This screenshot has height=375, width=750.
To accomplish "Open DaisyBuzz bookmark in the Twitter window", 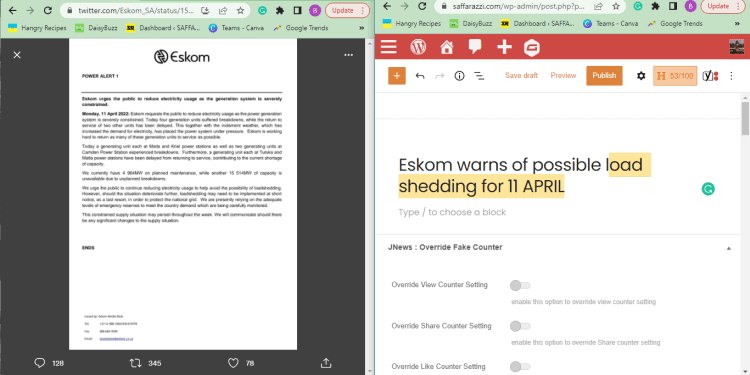I will click(x=96, y=28).
